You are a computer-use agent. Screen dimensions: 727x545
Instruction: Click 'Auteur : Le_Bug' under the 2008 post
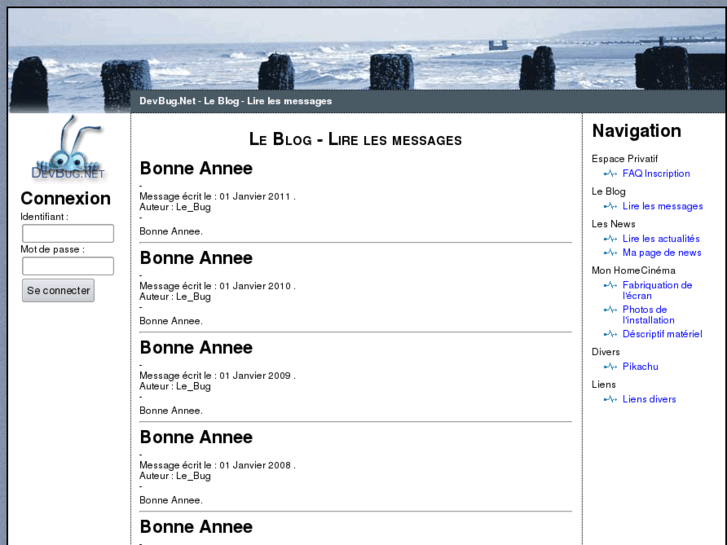click(175, 475)
